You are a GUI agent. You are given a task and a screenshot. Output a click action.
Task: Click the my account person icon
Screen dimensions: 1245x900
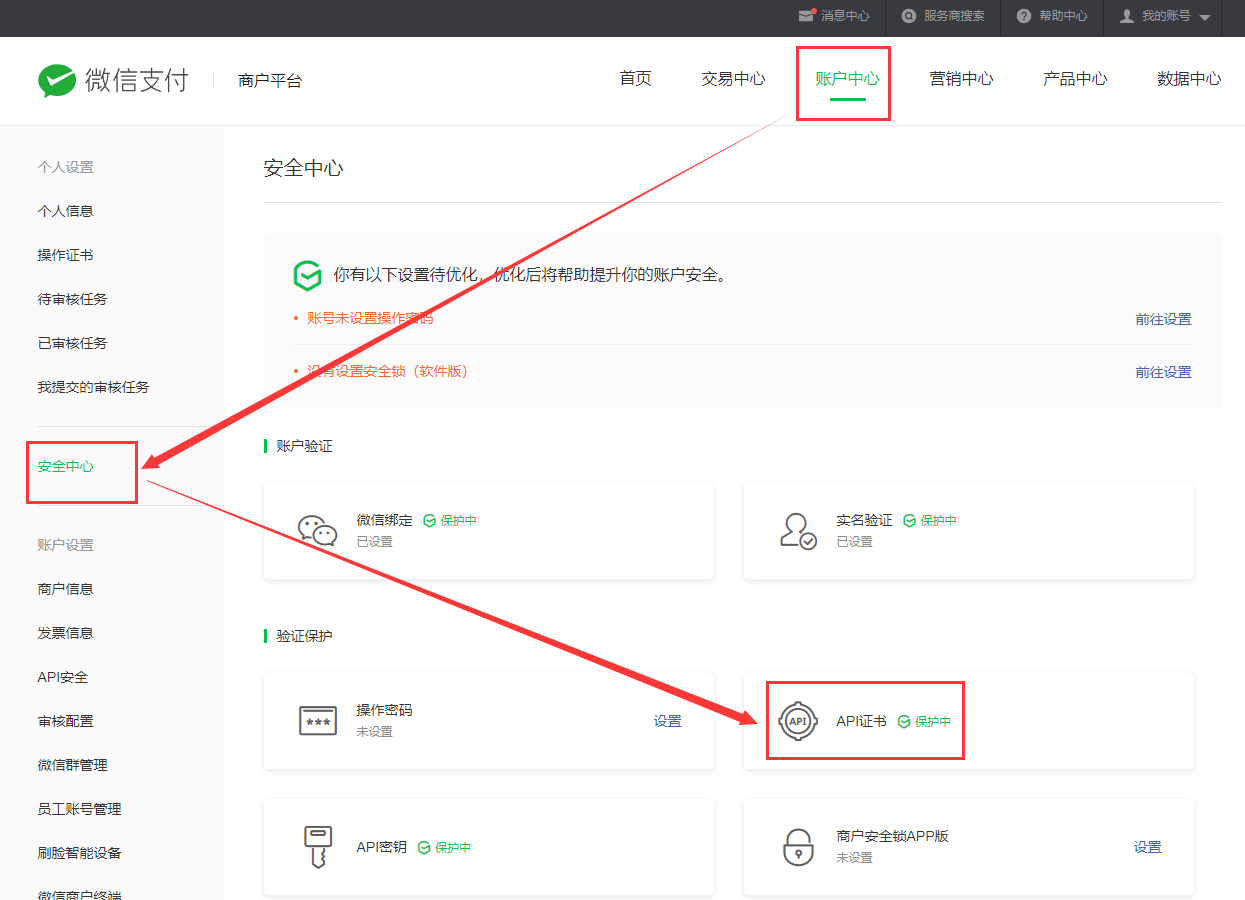click(x=1127, y=16)
